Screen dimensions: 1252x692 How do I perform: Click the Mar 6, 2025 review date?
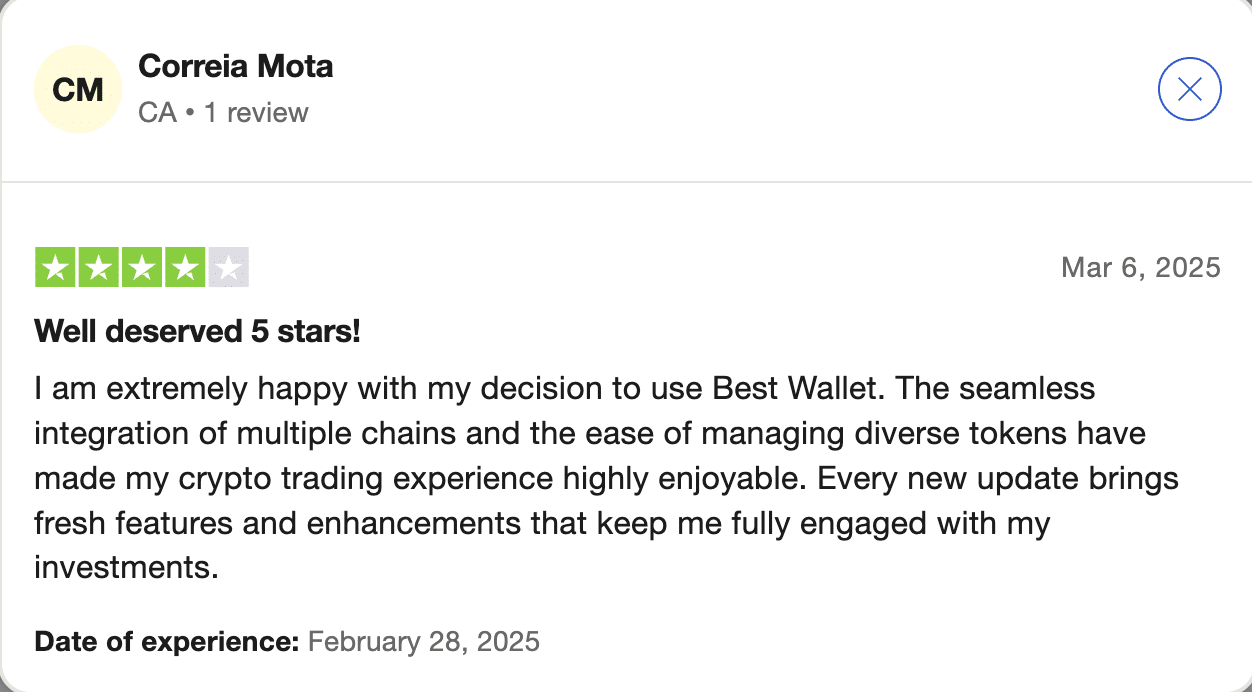tap(1140, 268)
